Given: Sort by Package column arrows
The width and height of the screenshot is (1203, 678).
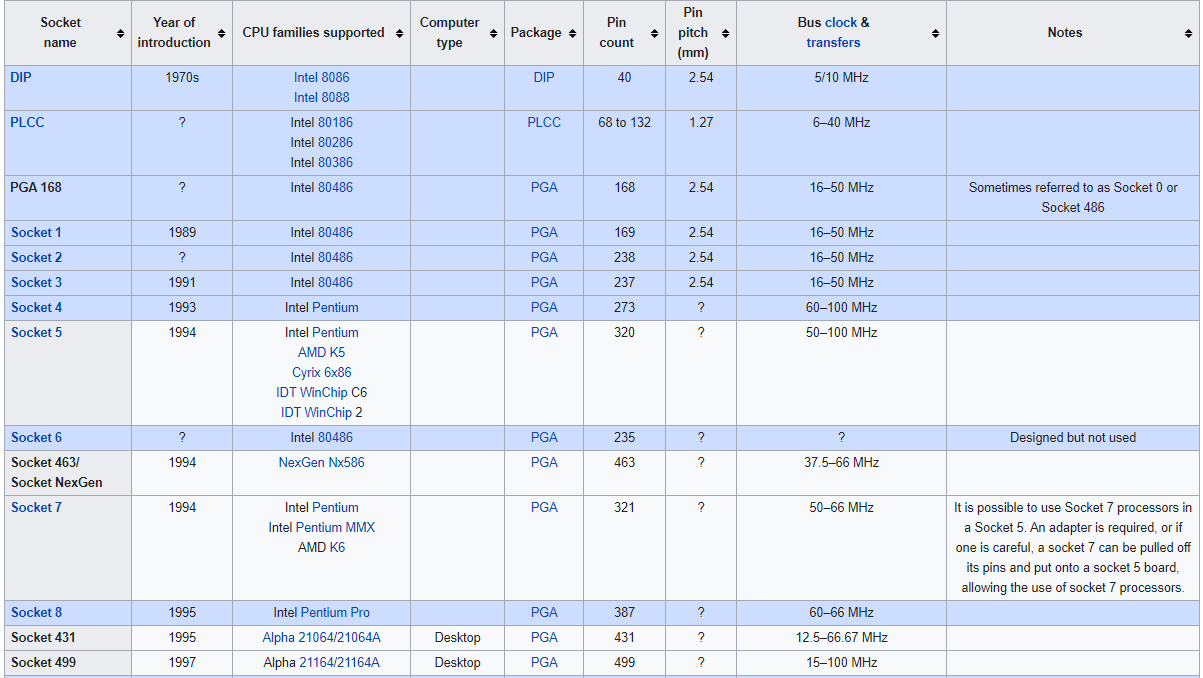Looking at the screenshot, I should [573, 33].
